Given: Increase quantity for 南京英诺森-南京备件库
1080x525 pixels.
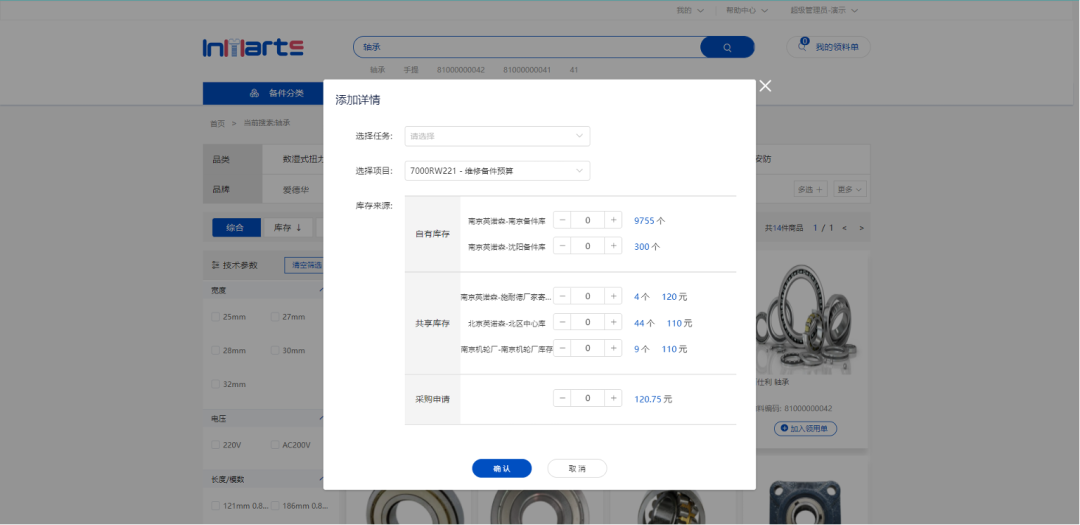Looking at the screenshot, I should click(x=613, y=220).
